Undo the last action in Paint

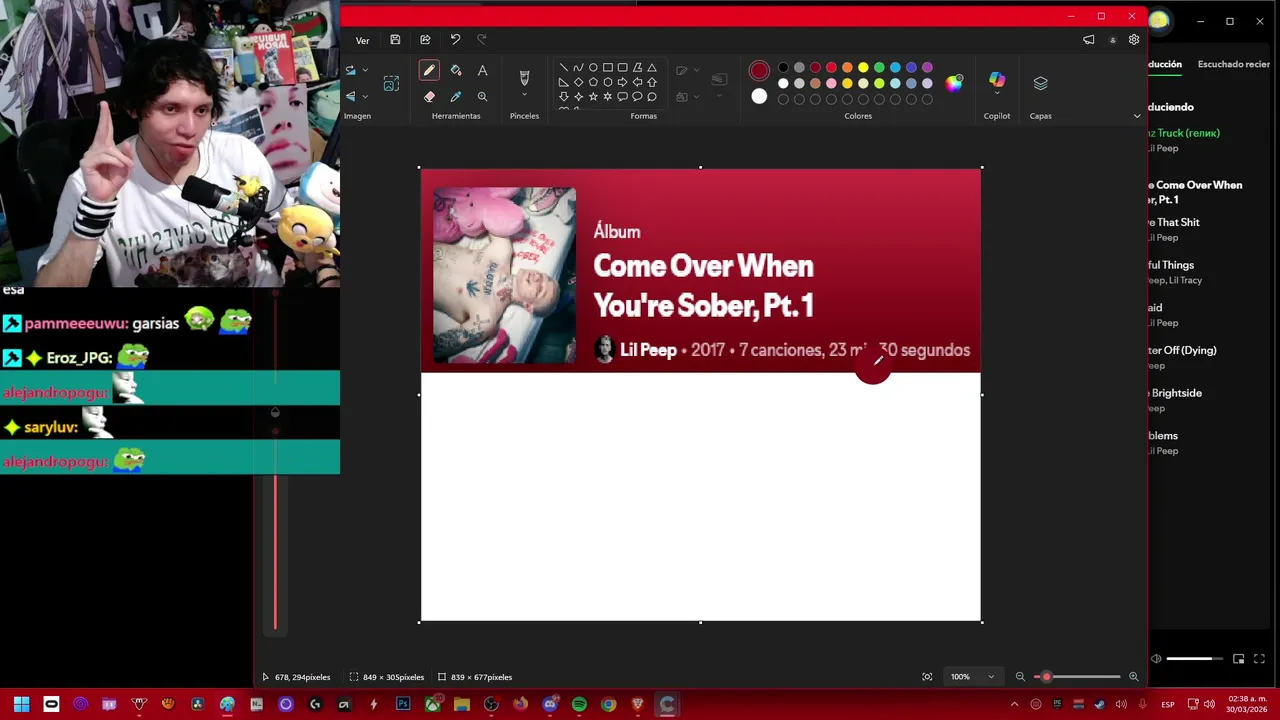click(455, 40)
